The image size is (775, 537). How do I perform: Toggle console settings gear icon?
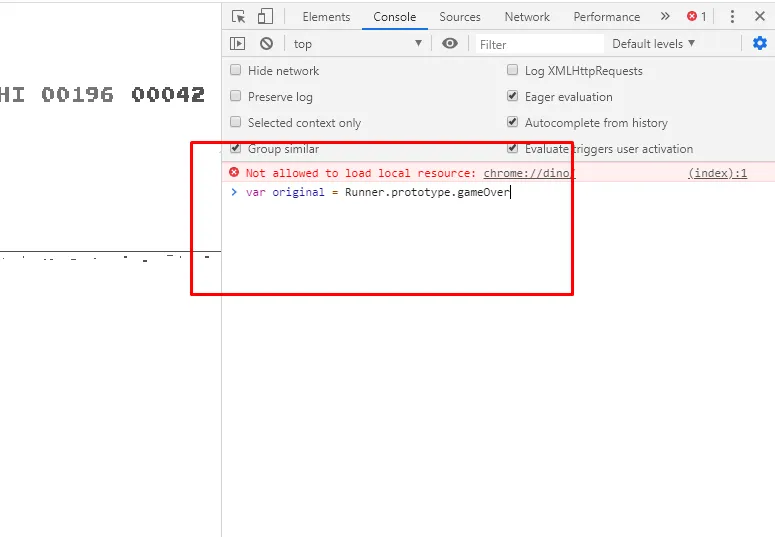pos(760,44)
